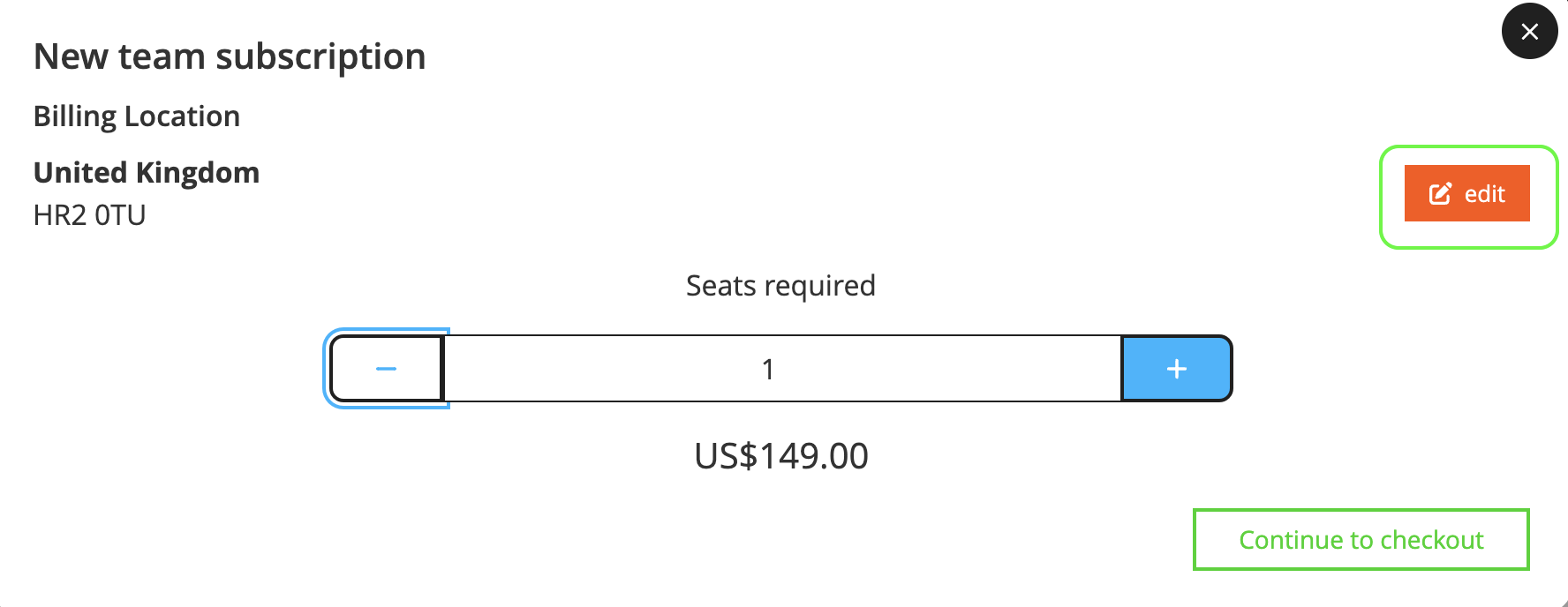Click the "Seats required" label
This screenshot has height=607, width=1568.
(780, 286)
